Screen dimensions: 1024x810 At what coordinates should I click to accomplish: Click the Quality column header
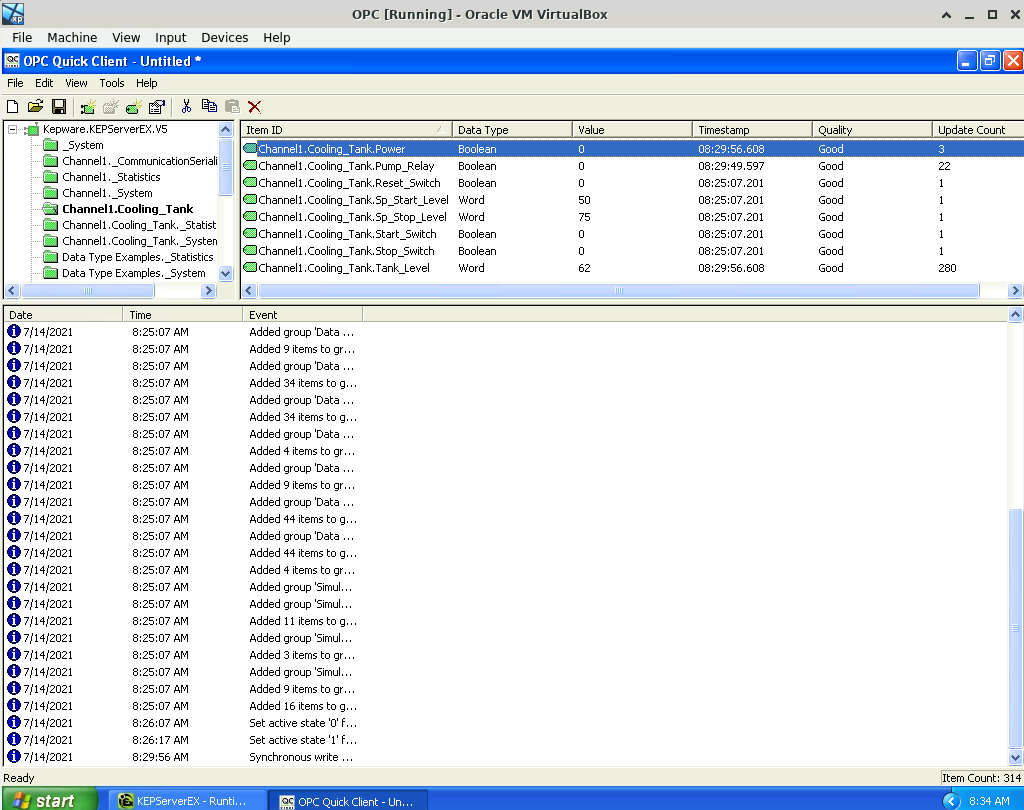[872, 129]
